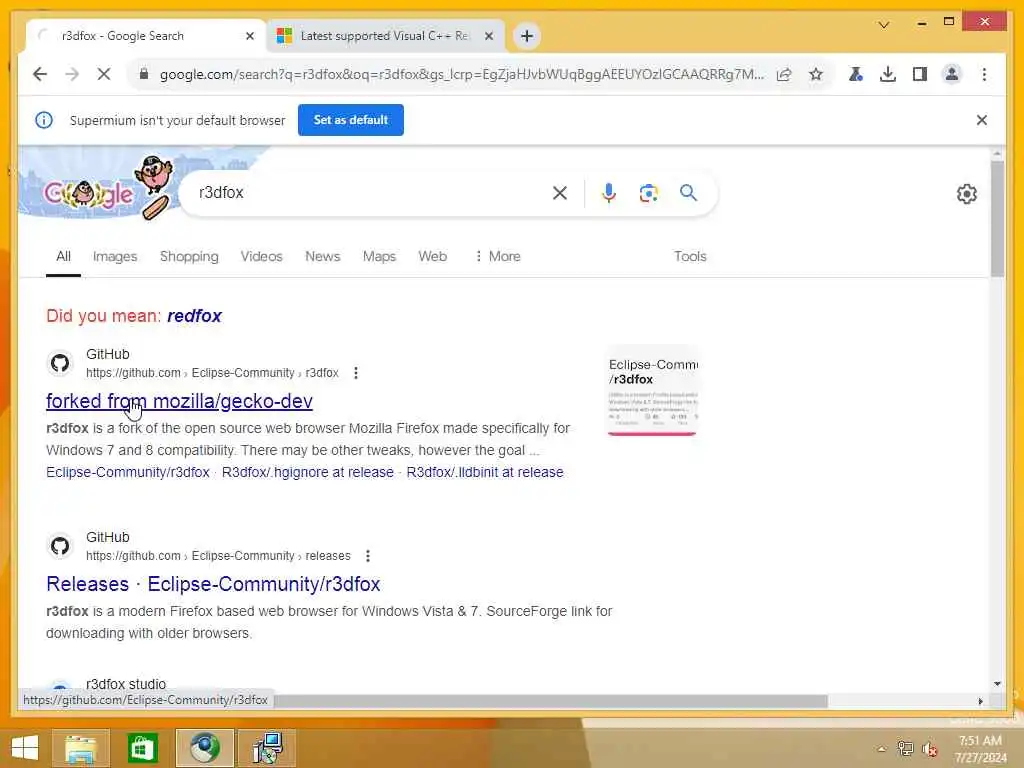Stop loading the page
The height and width of the screenshot is (768, 1024).
coord(104,74)
